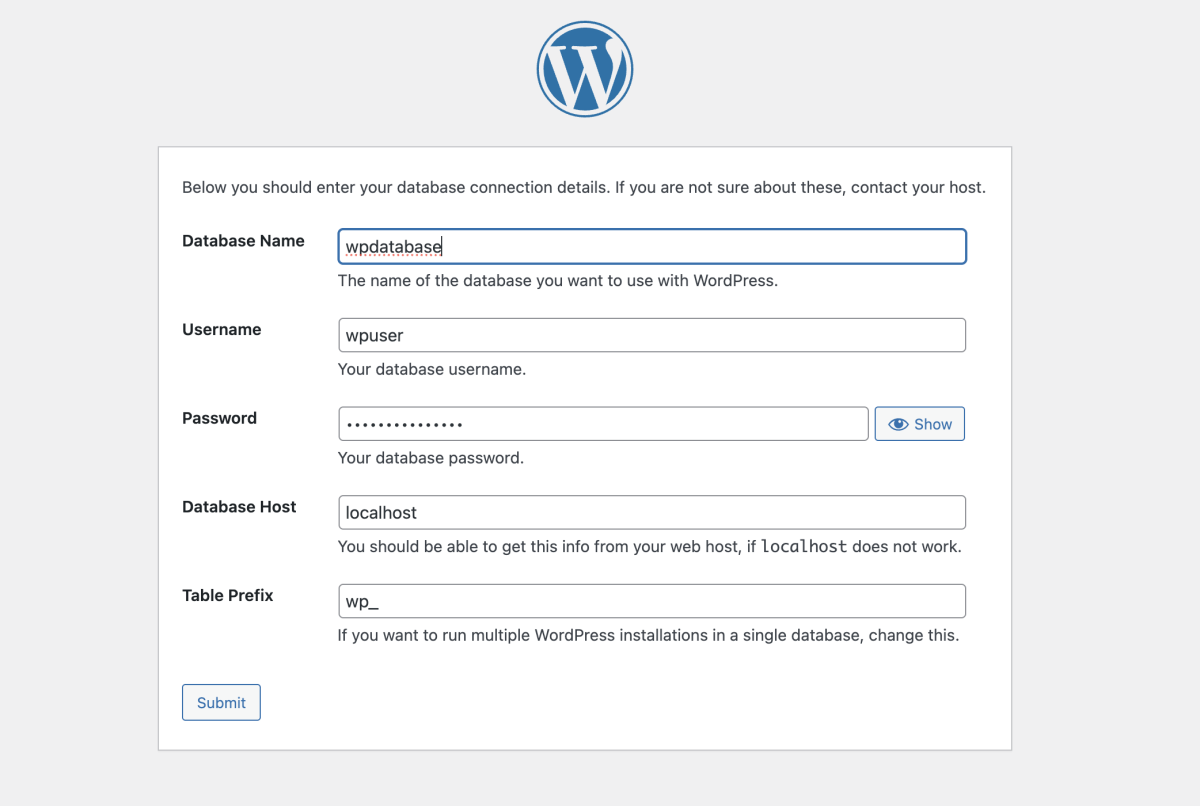Screen dimensions: 1200x806
Task: Focus the Username field containing wpuser
Action: pos(652,335)
